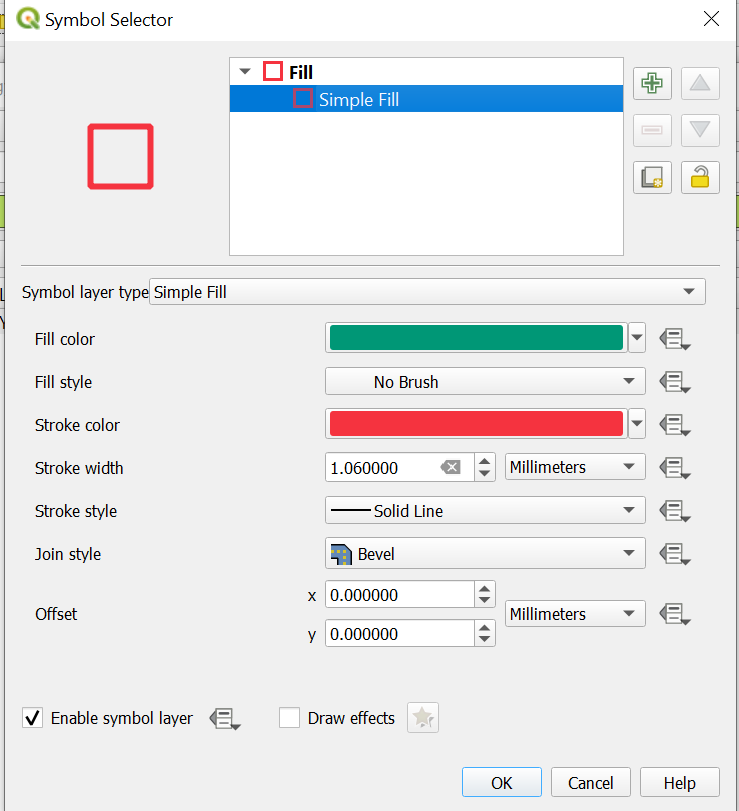Click the Cancel button
739x811 pixels.
click(x=590, y=782)
